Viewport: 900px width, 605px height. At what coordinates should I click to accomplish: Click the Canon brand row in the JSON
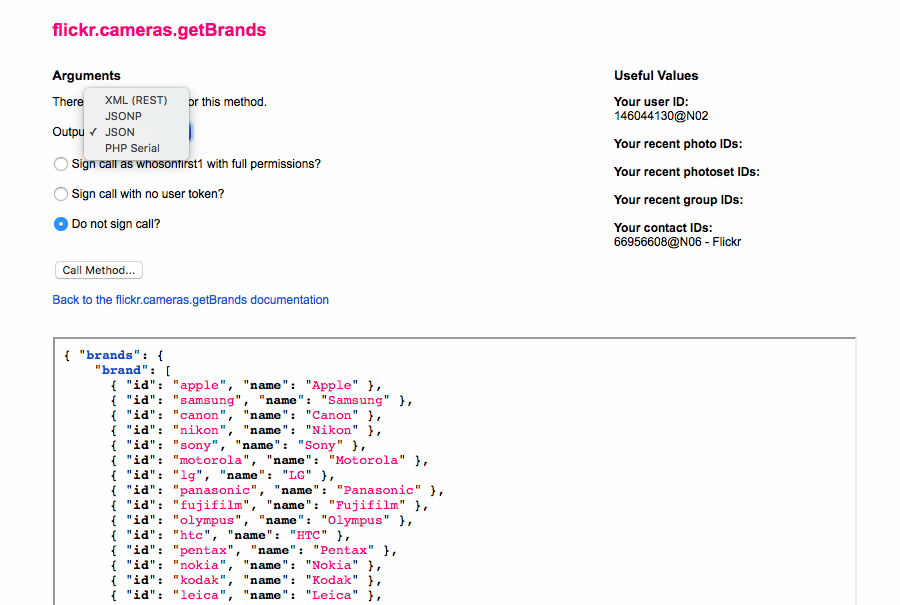246,415
